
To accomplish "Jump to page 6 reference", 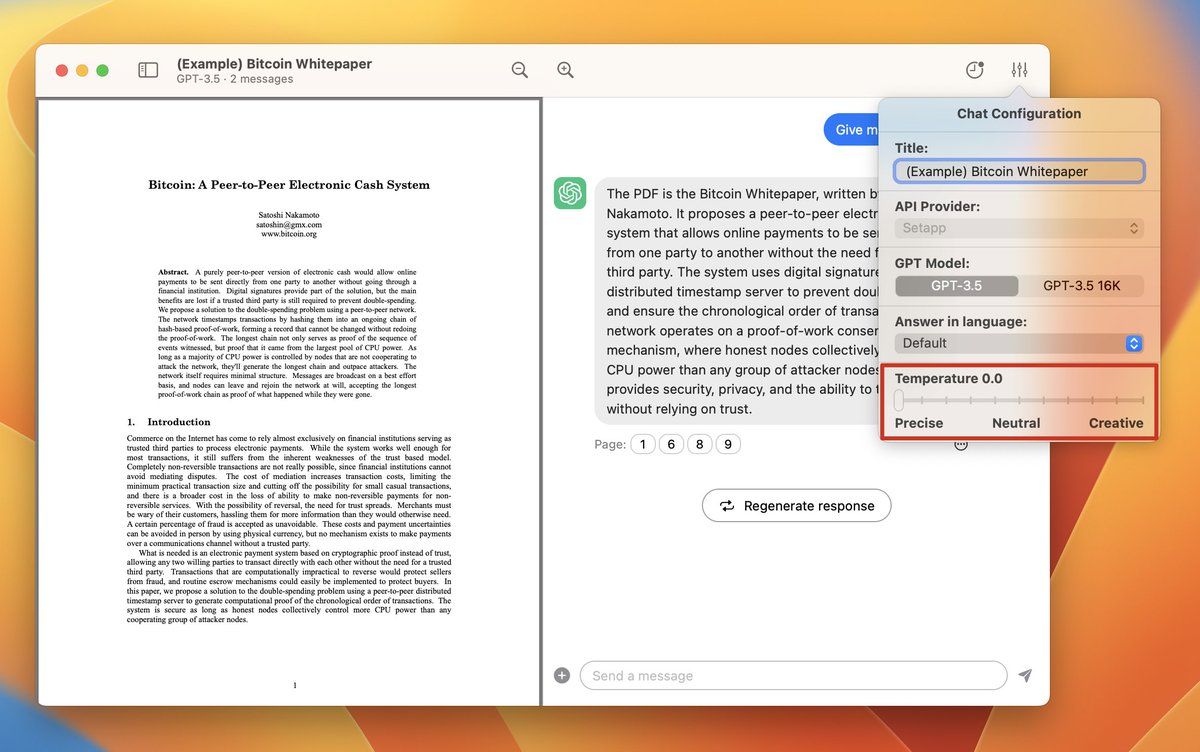I will (x=671, y=445).
